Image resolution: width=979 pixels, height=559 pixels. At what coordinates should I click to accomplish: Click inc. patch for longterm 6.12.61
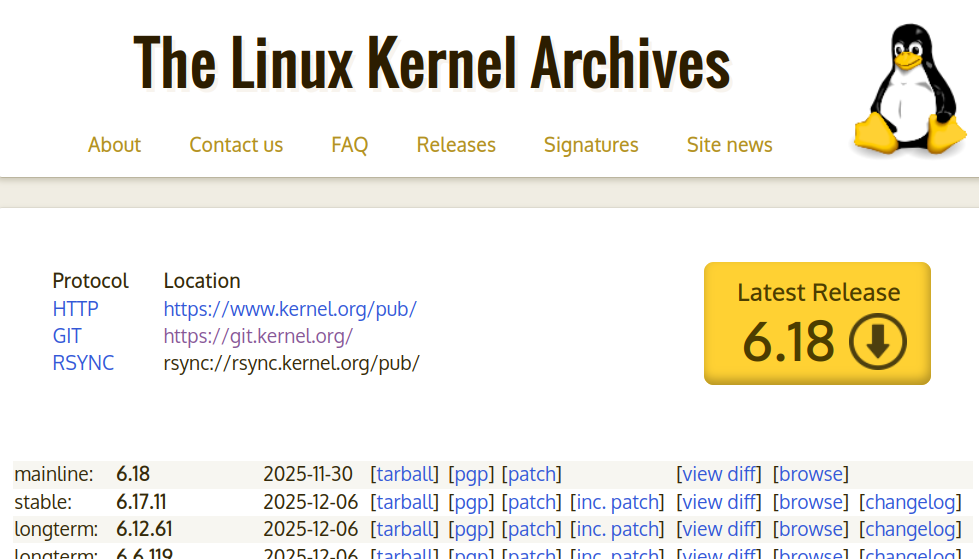tap(619, 529)
